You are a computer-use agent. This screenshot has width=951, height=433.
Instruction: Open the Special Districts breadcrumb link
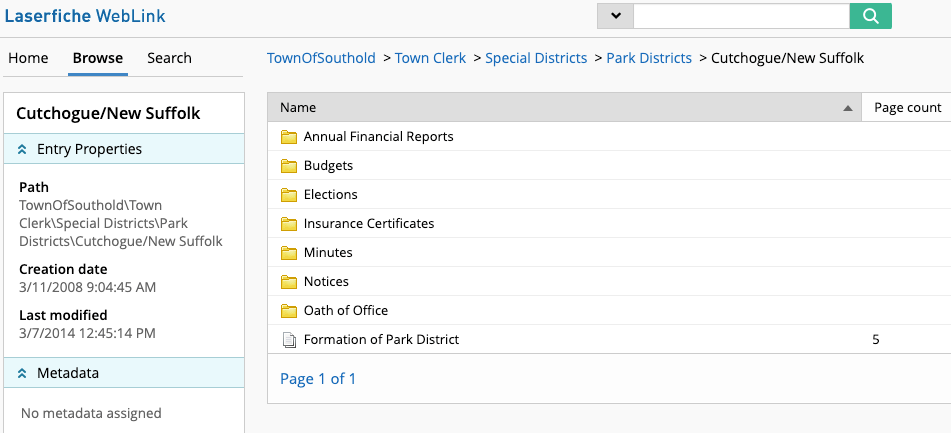point(536,58)
